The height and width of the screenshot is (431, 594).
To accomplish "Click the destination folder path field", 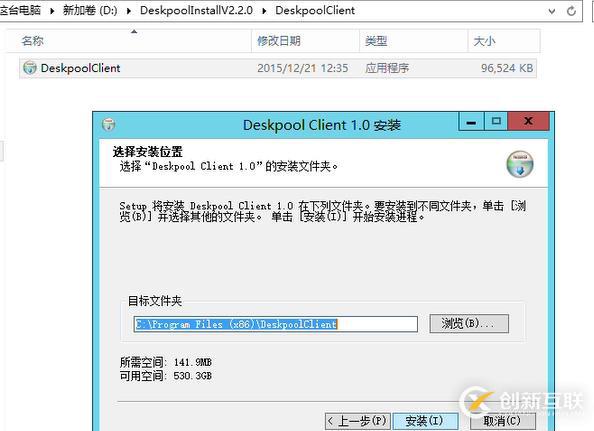I will [276, 324].
